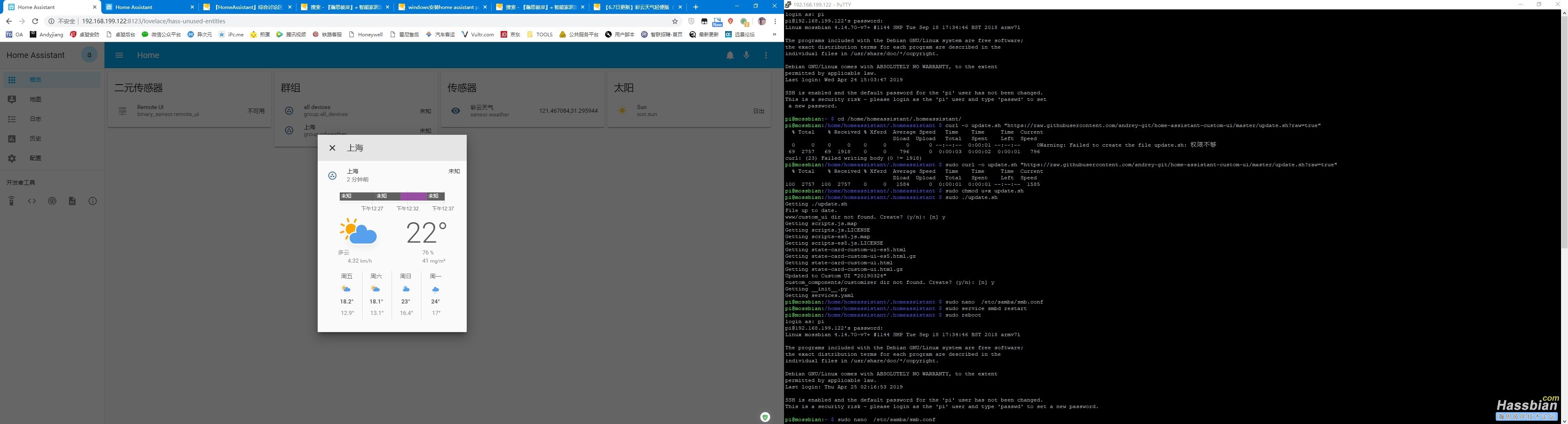1568x424 pixels.
Task: Switch to the 【6.7日更新】彩云天气轻便版 tab
Action: tap(637, 7)
